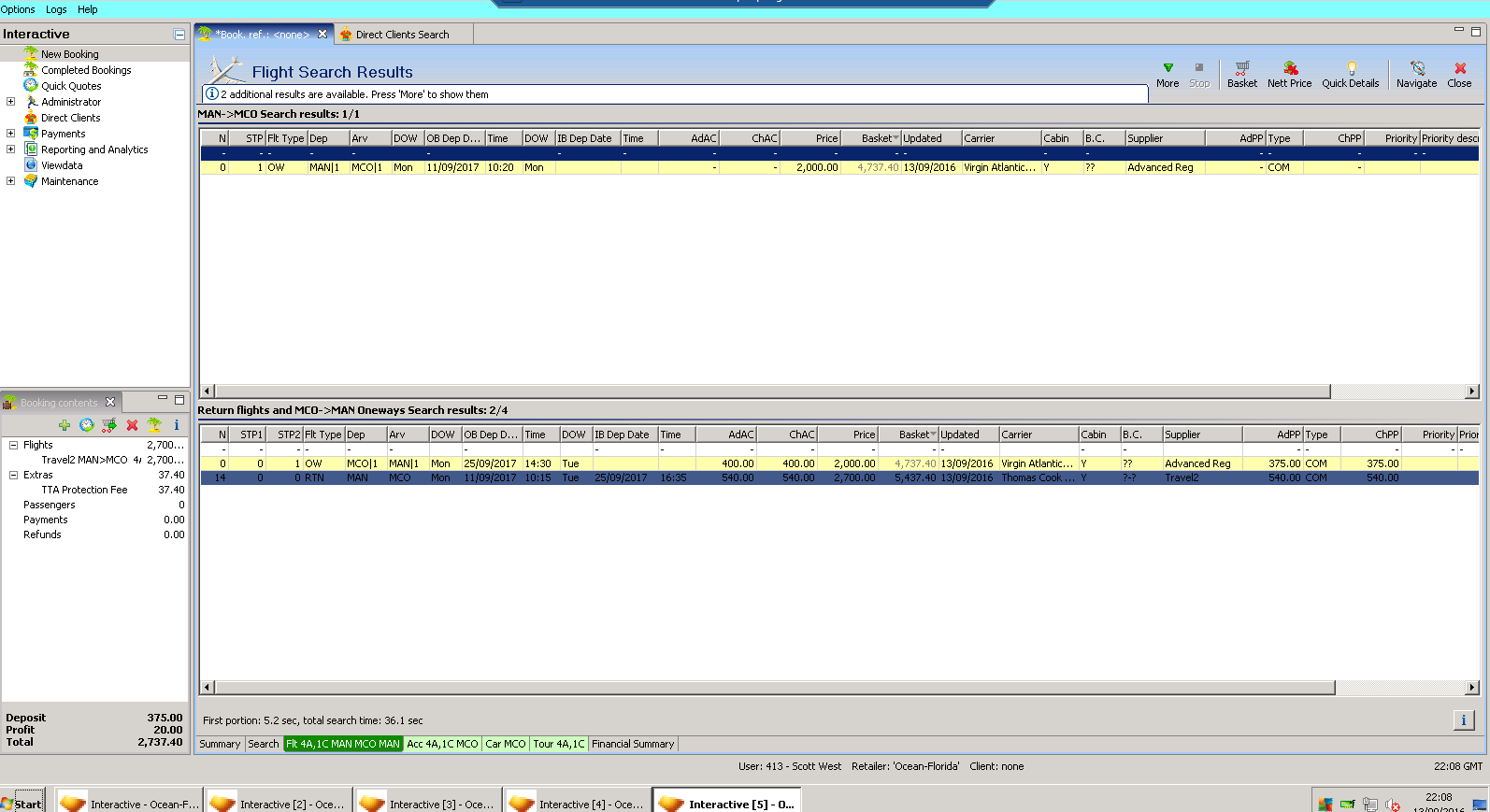This screenshot has height=812, width=1490.
Task: Sort outbound results by Price column header
Action: point(809,138)
